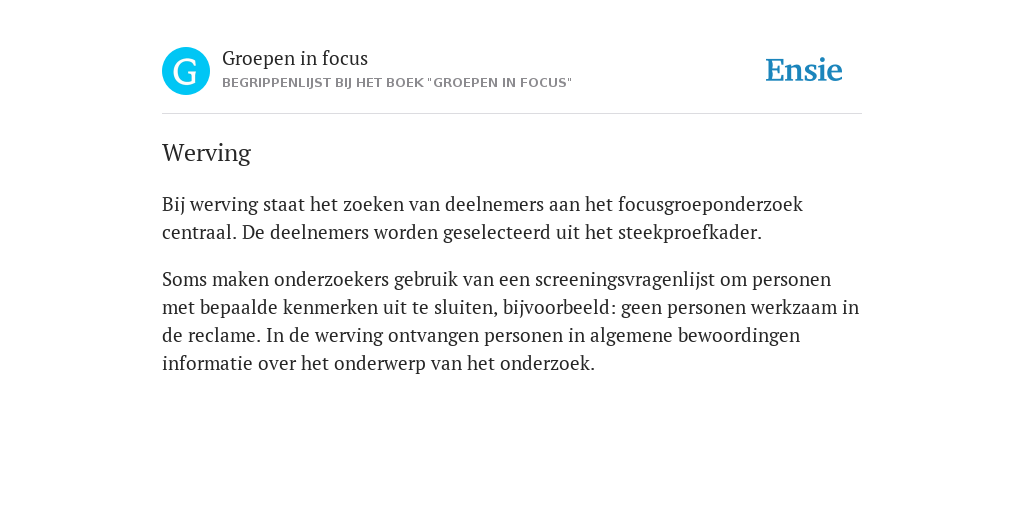1024x512 pixels.
Task: Click the line starting 'informatie over het onderwerp'
Action: (x=378, y=364)
